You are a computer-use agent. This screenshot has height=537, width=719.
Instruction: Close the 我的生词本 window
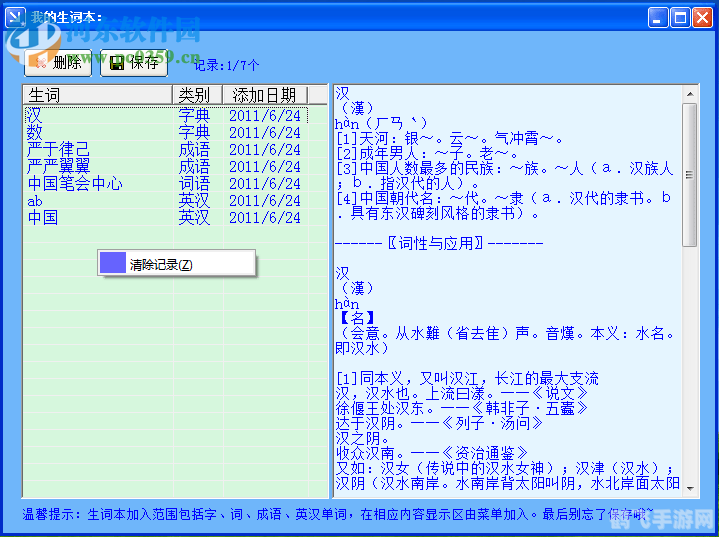click(702, 18)
